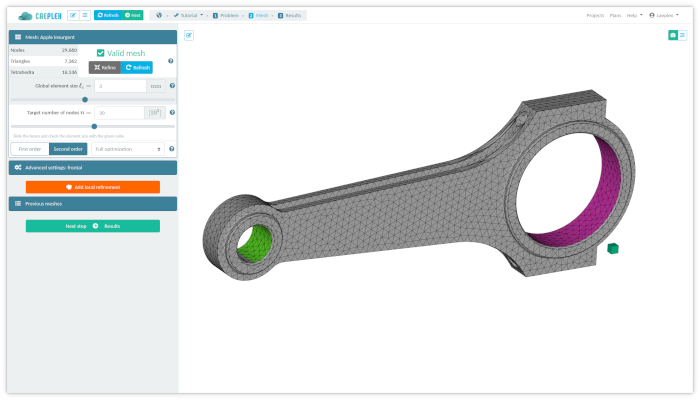Image resolution: width=700 pixels, height=400 pixels.
Task: Click the Valid mesh checkmark
Action: [101, 52]
